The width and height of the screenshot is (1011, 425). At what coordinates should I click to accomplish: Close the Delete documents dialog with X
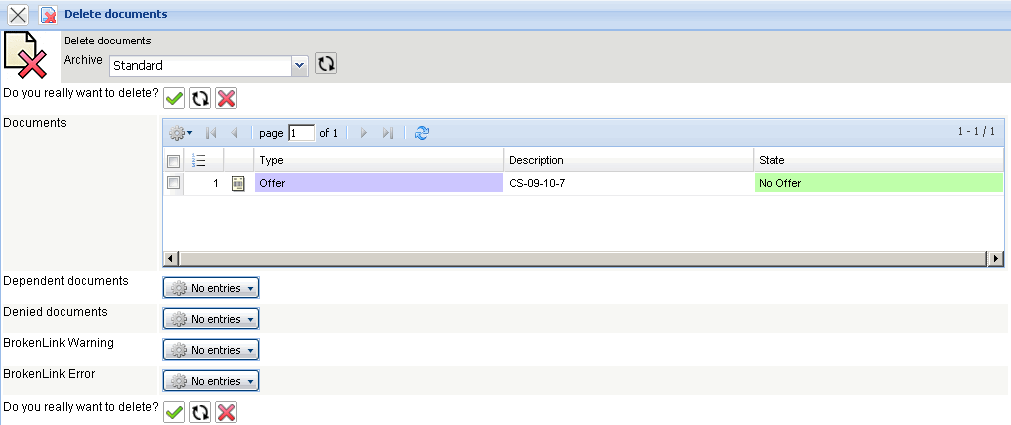pyautogui.click(x=18, y=15)
